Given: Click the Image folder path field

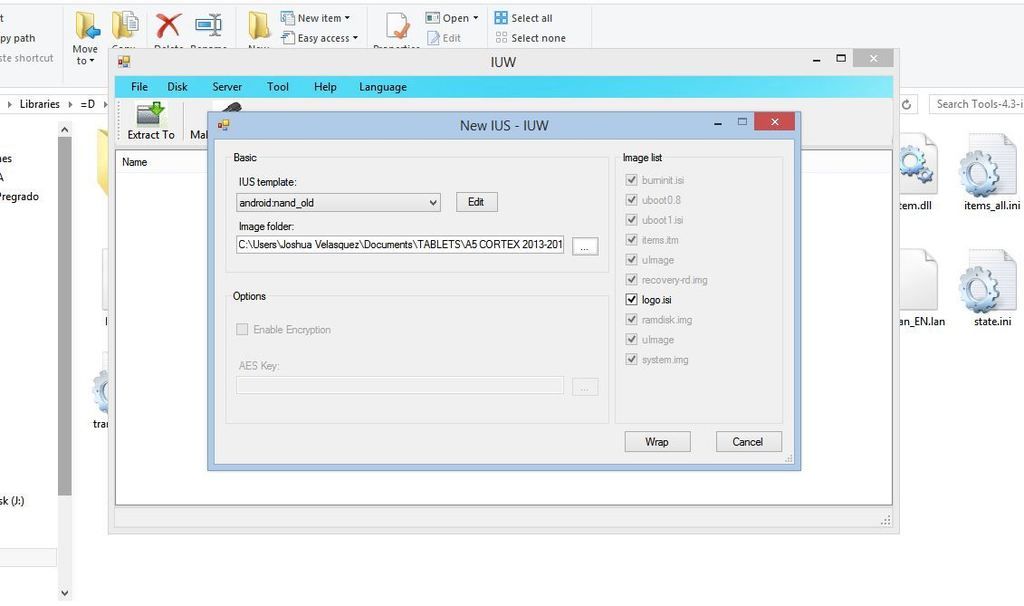Looking at the screenshot, I should (x=400, y=245).
